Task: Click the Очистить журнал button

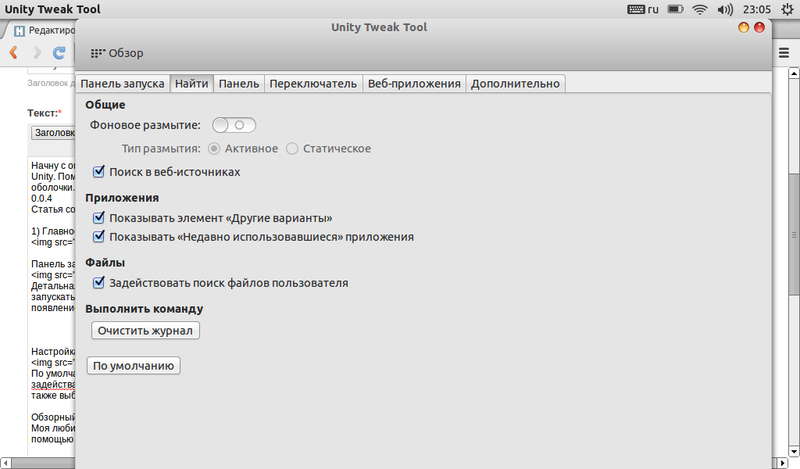Action: [146, 330]
